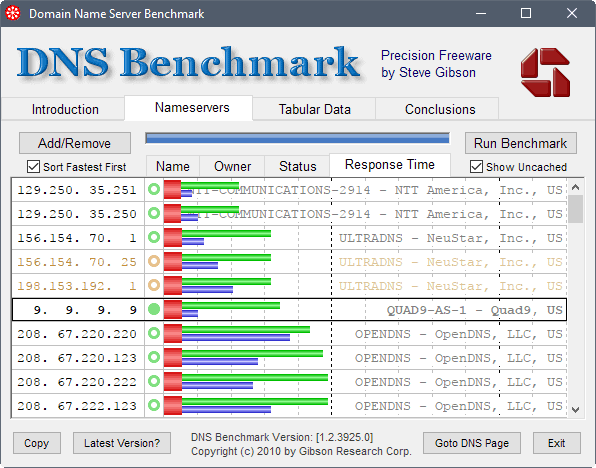This screenshot has height=468, width=596.
Task: Select the IP address 156.154.70.25
Action: click(77, 262)
